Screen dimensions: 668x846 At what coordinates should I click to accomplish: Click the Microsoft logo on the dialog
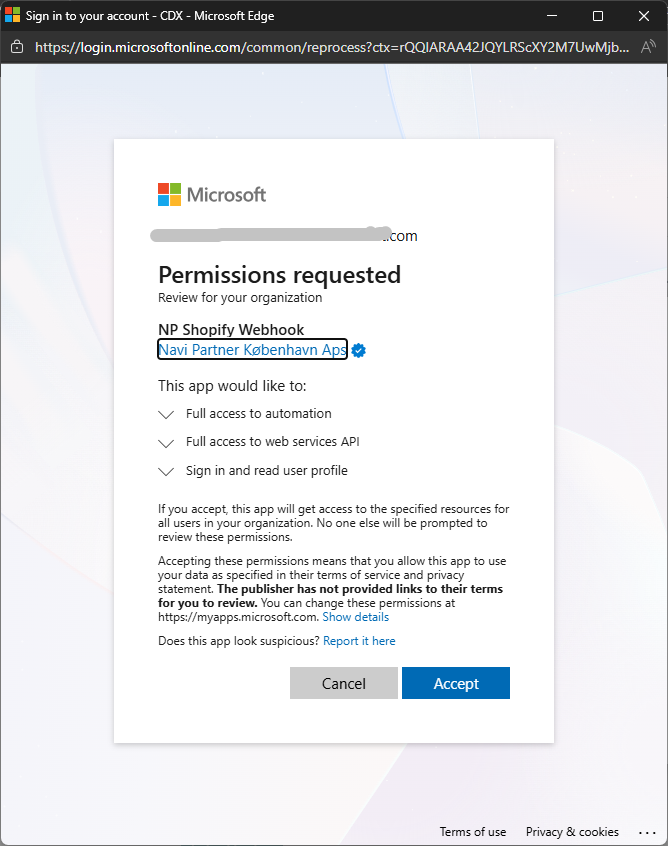coord(212,194)
